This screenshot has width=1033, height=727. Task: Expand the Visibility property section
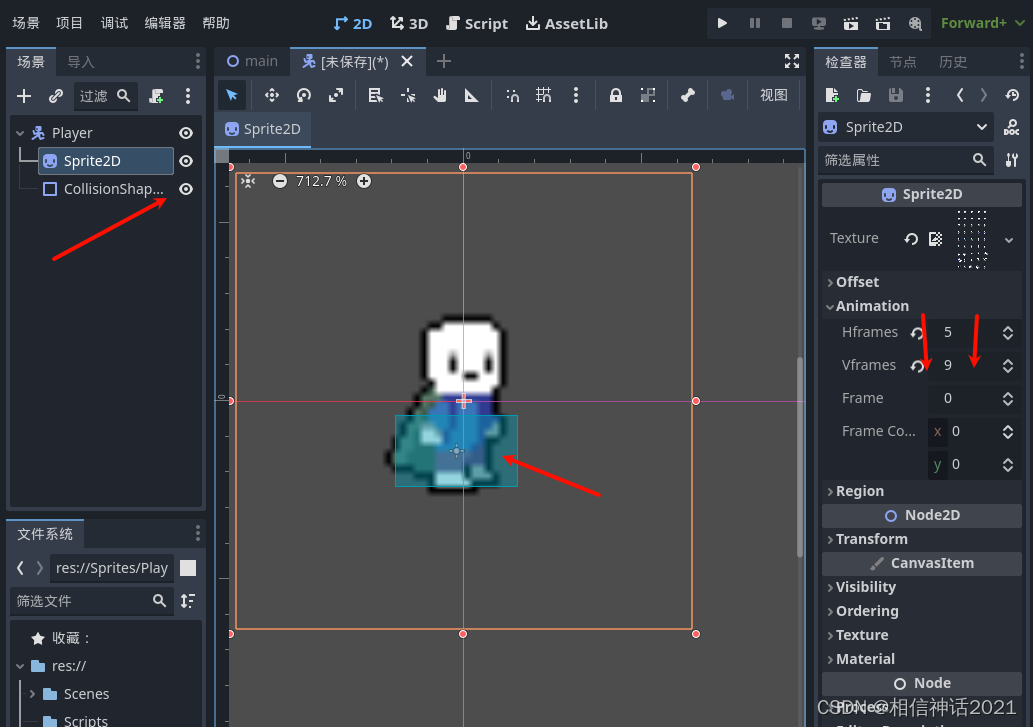point(922,587)
